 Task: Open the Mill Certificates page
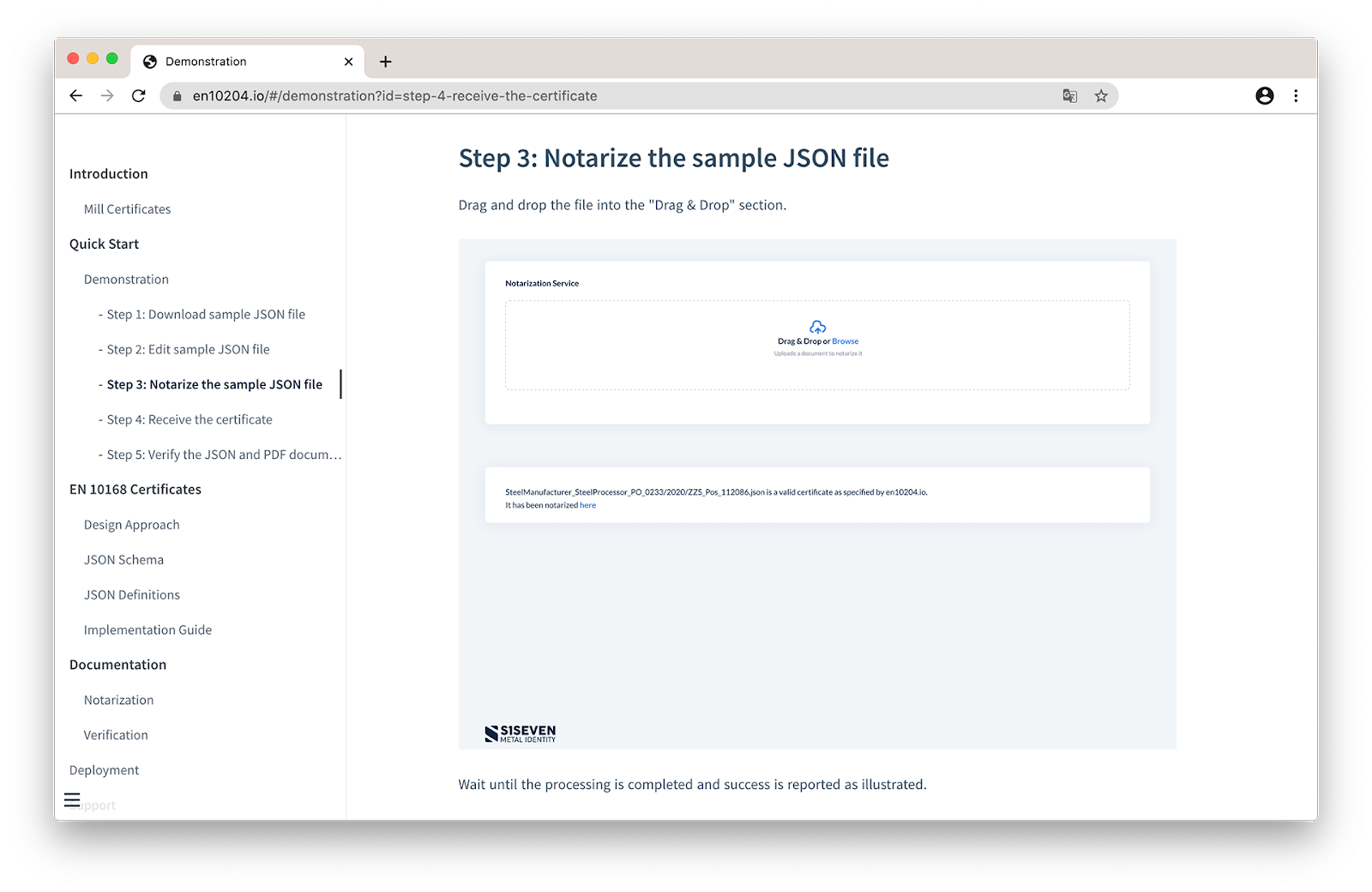click(127, 209)
